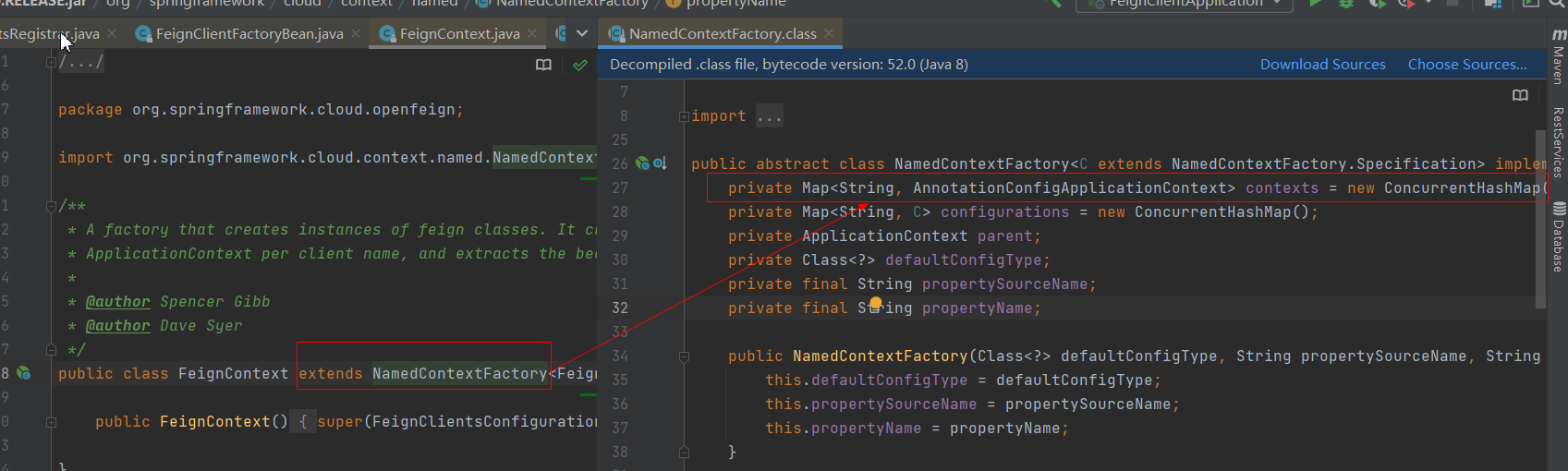Viewport: 1568px width, 471px height.
Task: Click the yellow intention lightbulb on line 32
Action: pyautogui.click(x=876, y=303)
